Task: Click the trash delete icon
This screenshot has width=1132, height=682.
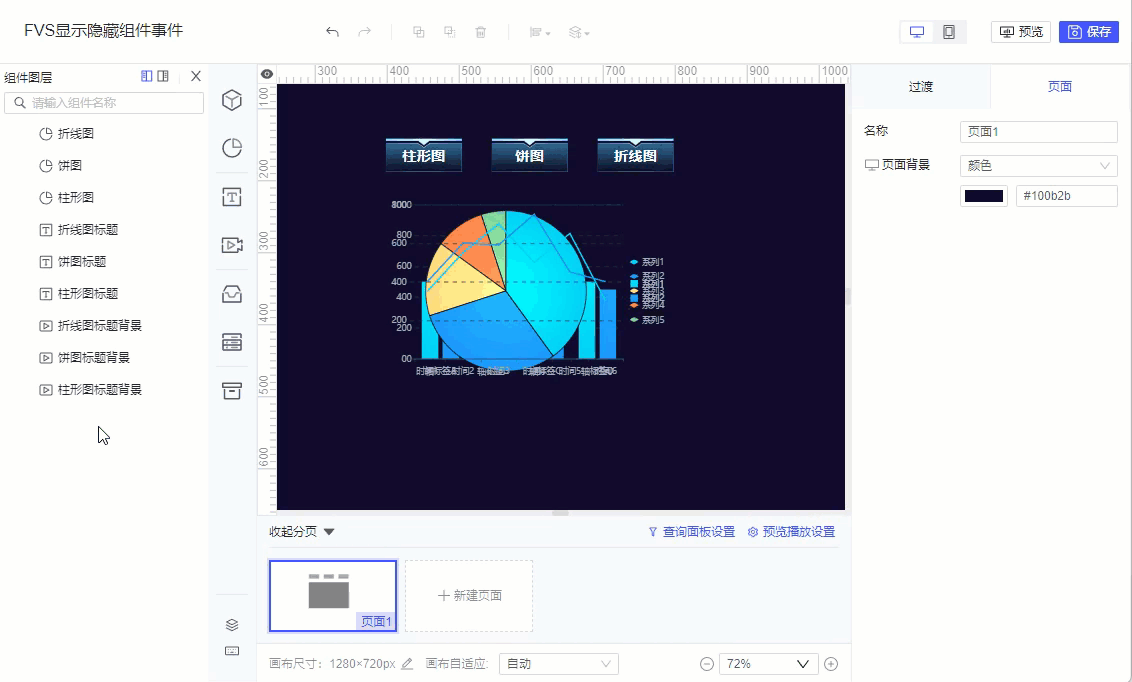Action: tap(480, 31)
